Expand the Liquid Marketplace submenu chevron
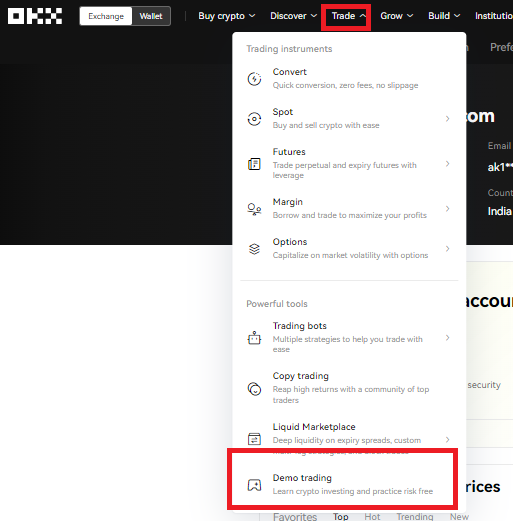Image resolution: width=513 pixels, height=521 pixels. [x=448, y=440]
